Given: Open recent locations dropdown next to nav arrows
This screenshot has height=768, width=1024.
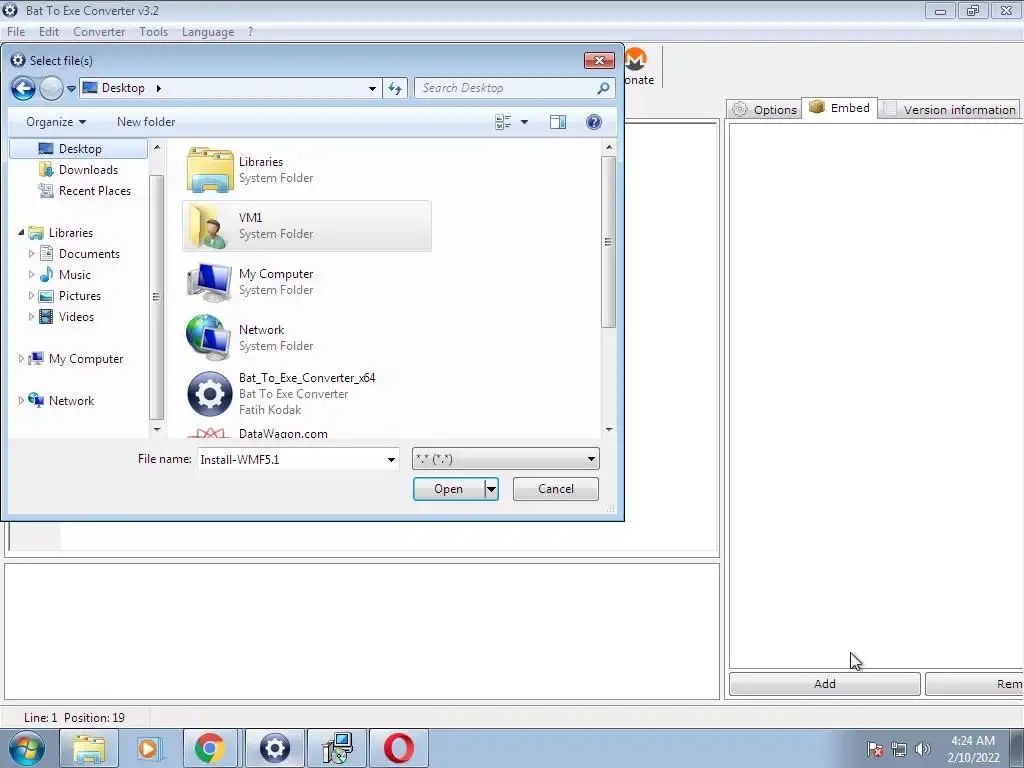Looking at the screenshot, I should pos(71,89).
